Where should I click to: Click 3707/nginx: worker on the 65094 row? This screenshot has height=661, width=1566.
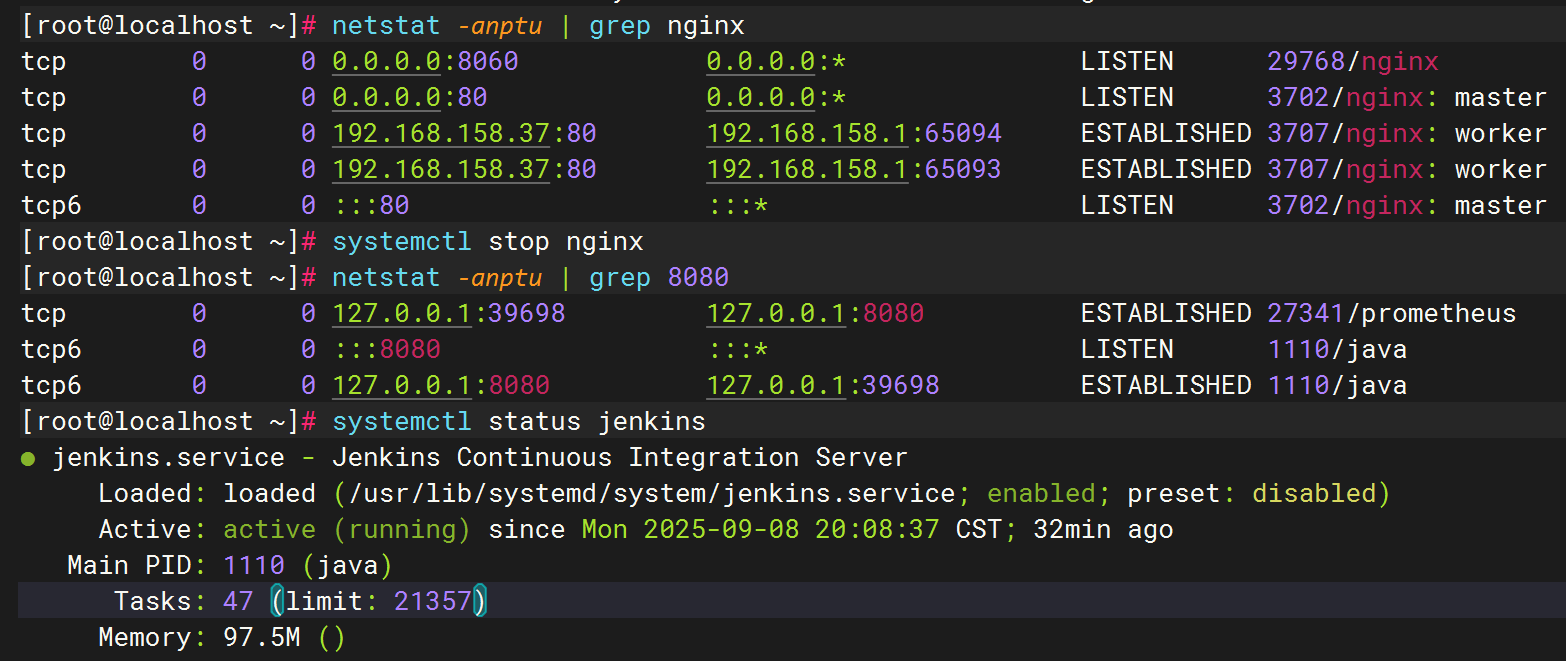1407,134
